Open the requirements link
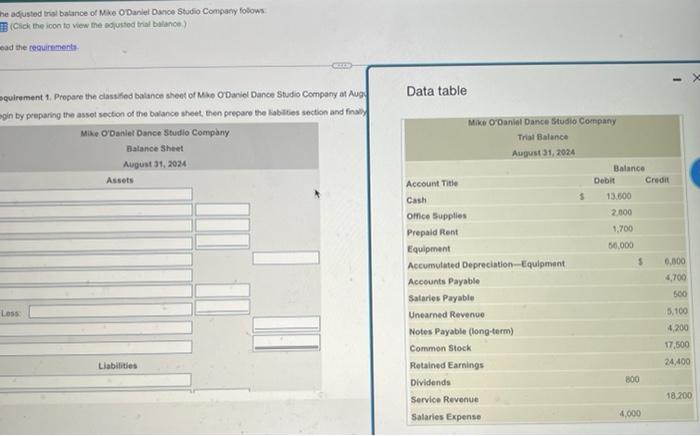Image resolution: width=700 pixels, height=436 pixels. (x=53, y=47)
